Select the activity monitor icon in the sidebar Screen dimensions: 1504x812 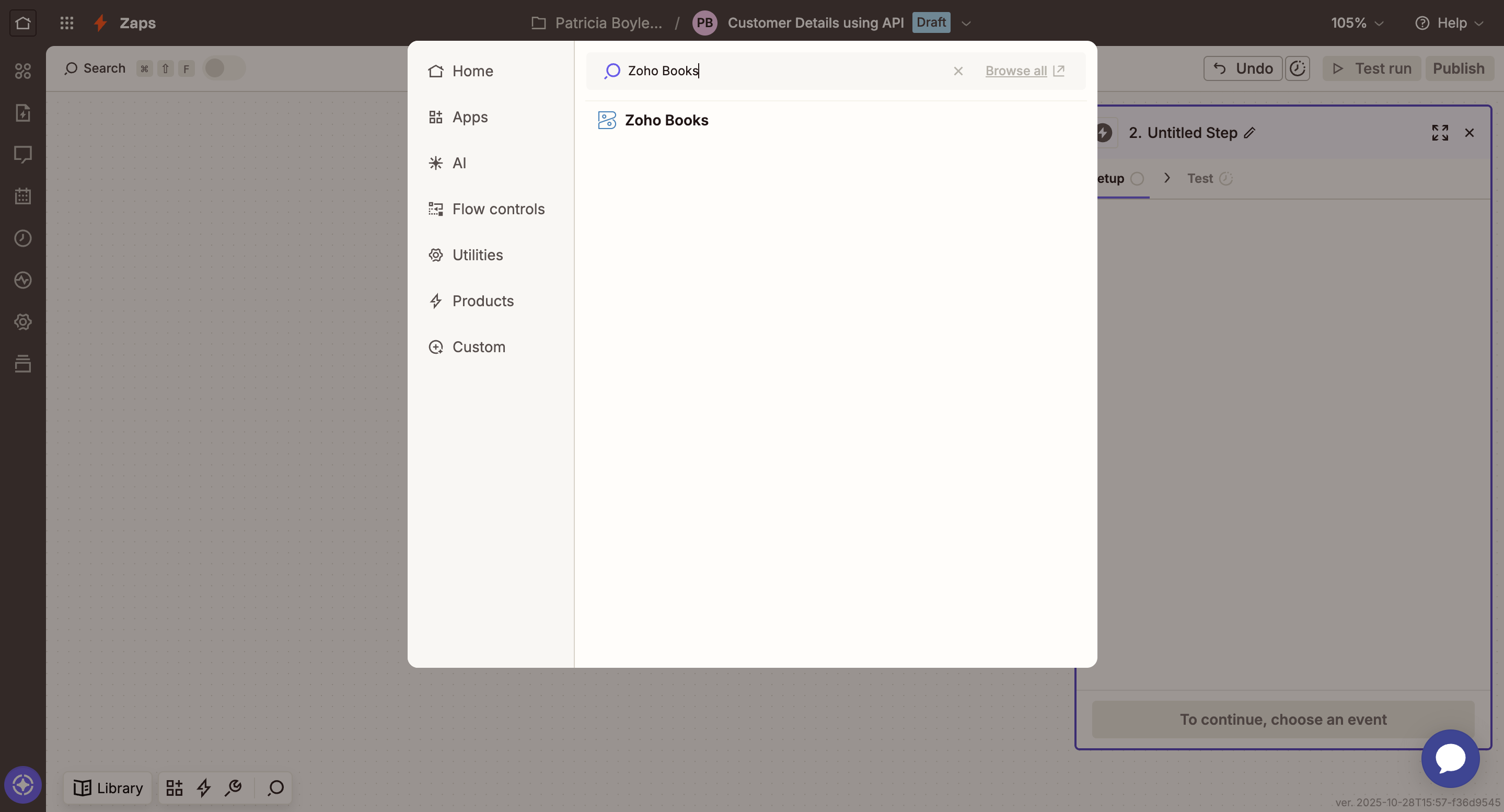(23, 280)
